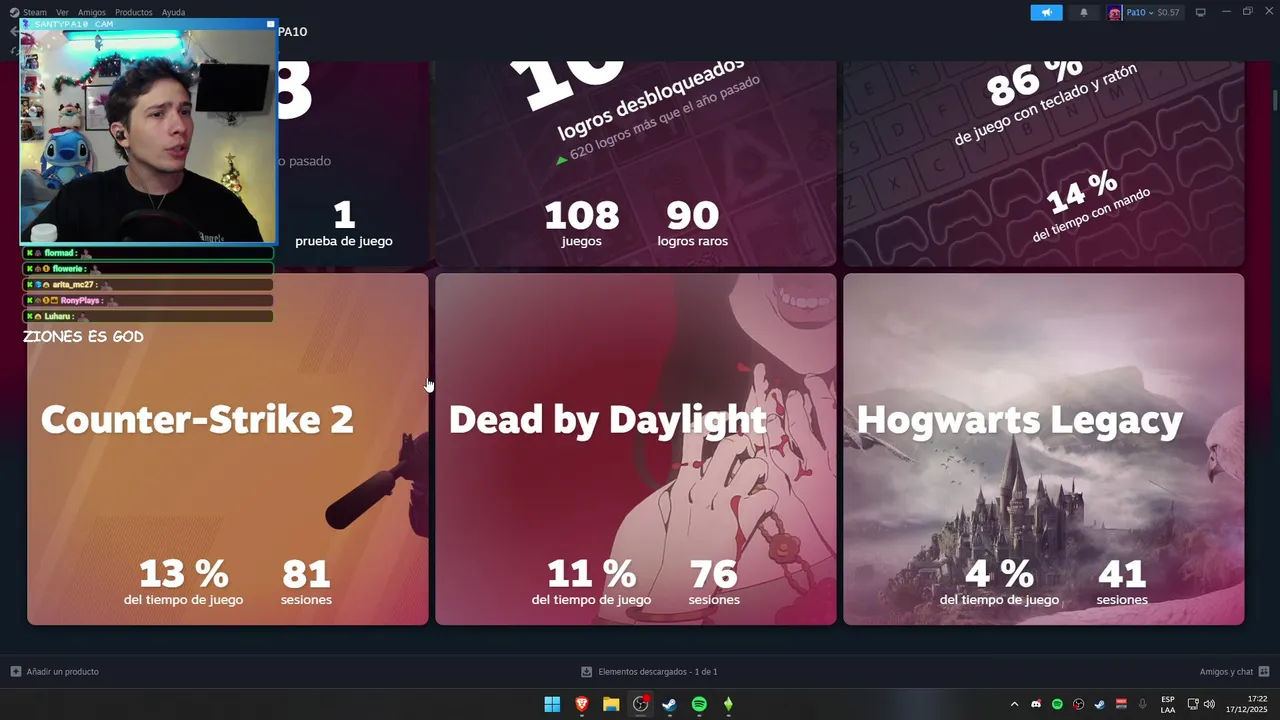Click Counter-Strike 2 '81 sesiones'
This screenshot has height=720, width=1280.
click(x=306, y=582)
